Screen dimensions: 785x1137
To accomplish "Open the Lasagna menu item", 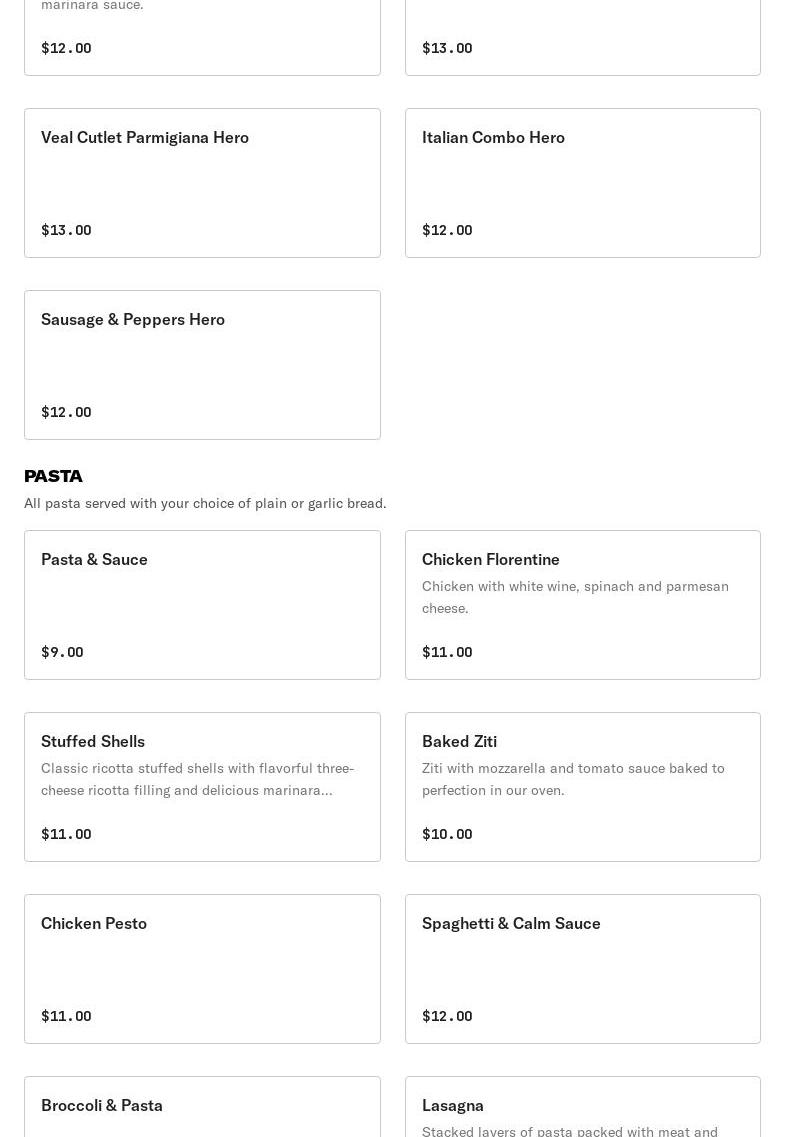I will tap(583, 1107).
